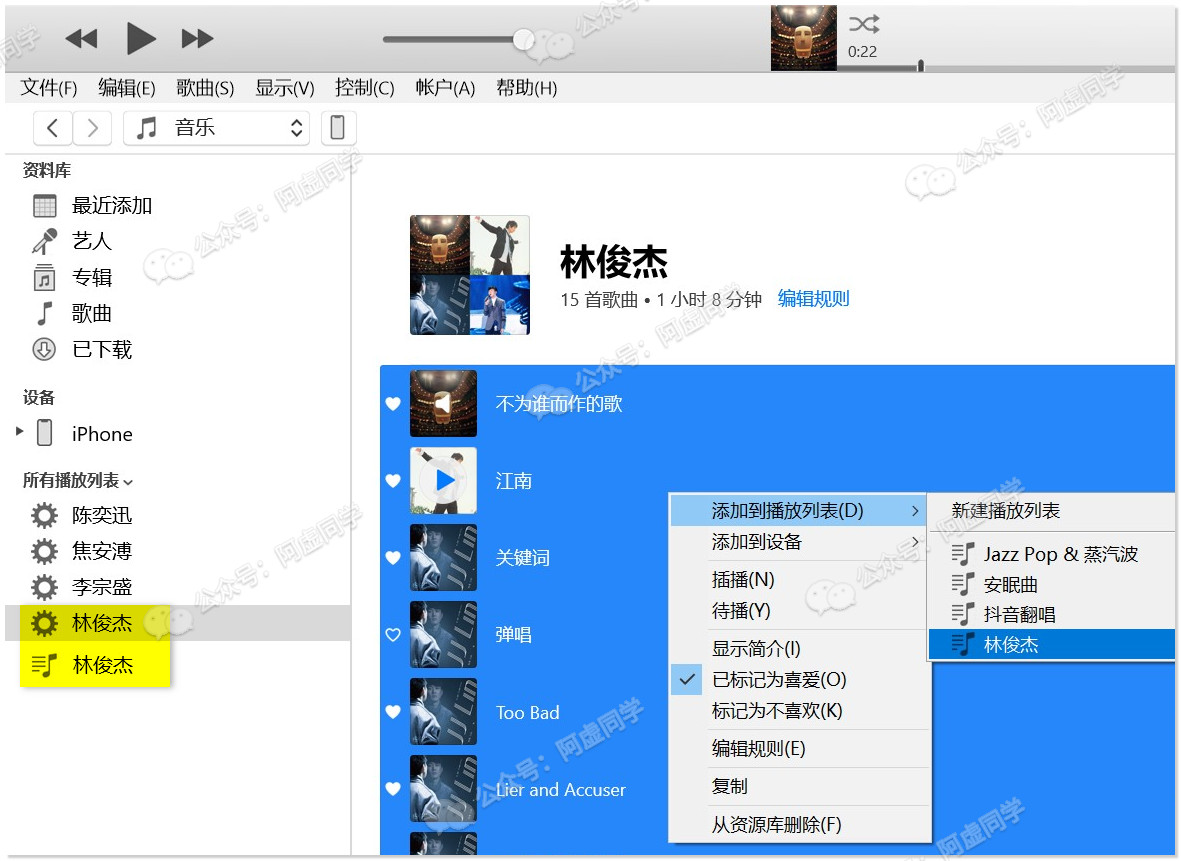Toggle the heart for 关键词
This screenshot has height=861, width=1181.
point(393,557)
